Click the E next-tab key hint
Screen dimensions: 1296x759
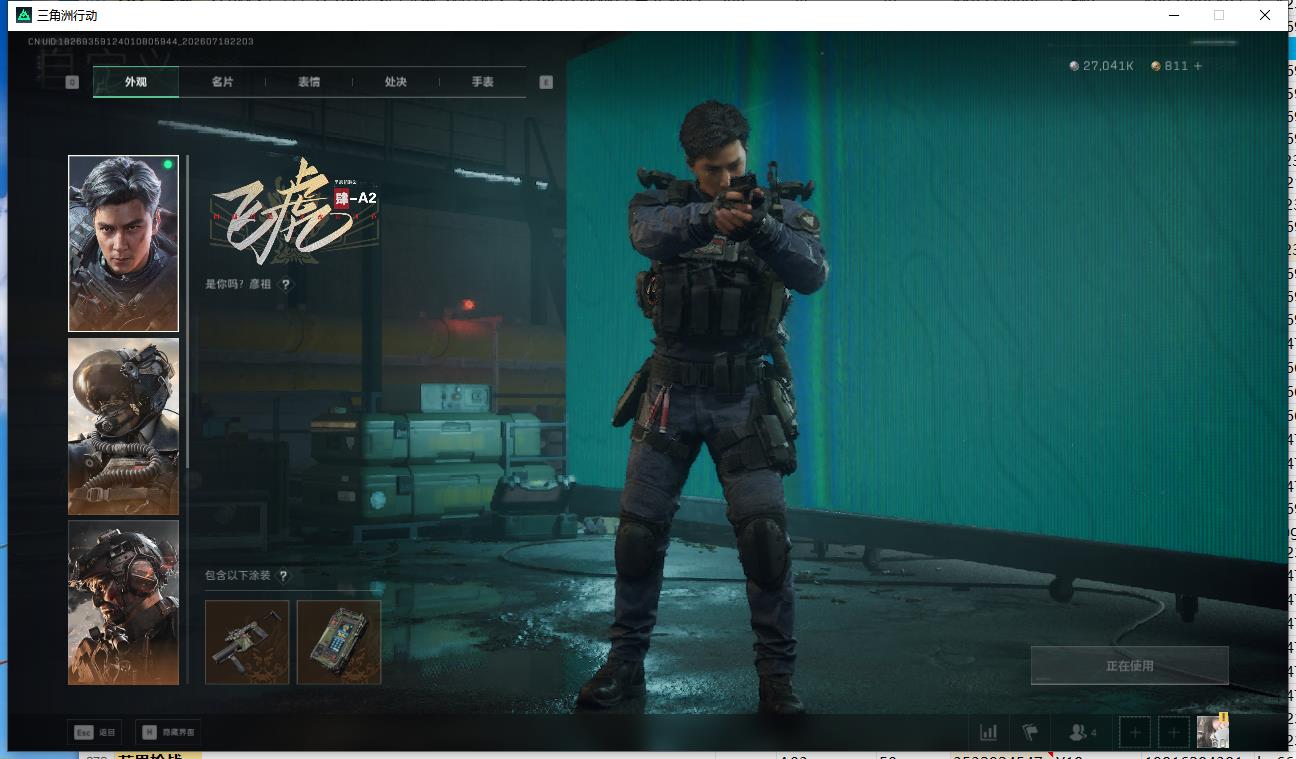click(546, 82)
